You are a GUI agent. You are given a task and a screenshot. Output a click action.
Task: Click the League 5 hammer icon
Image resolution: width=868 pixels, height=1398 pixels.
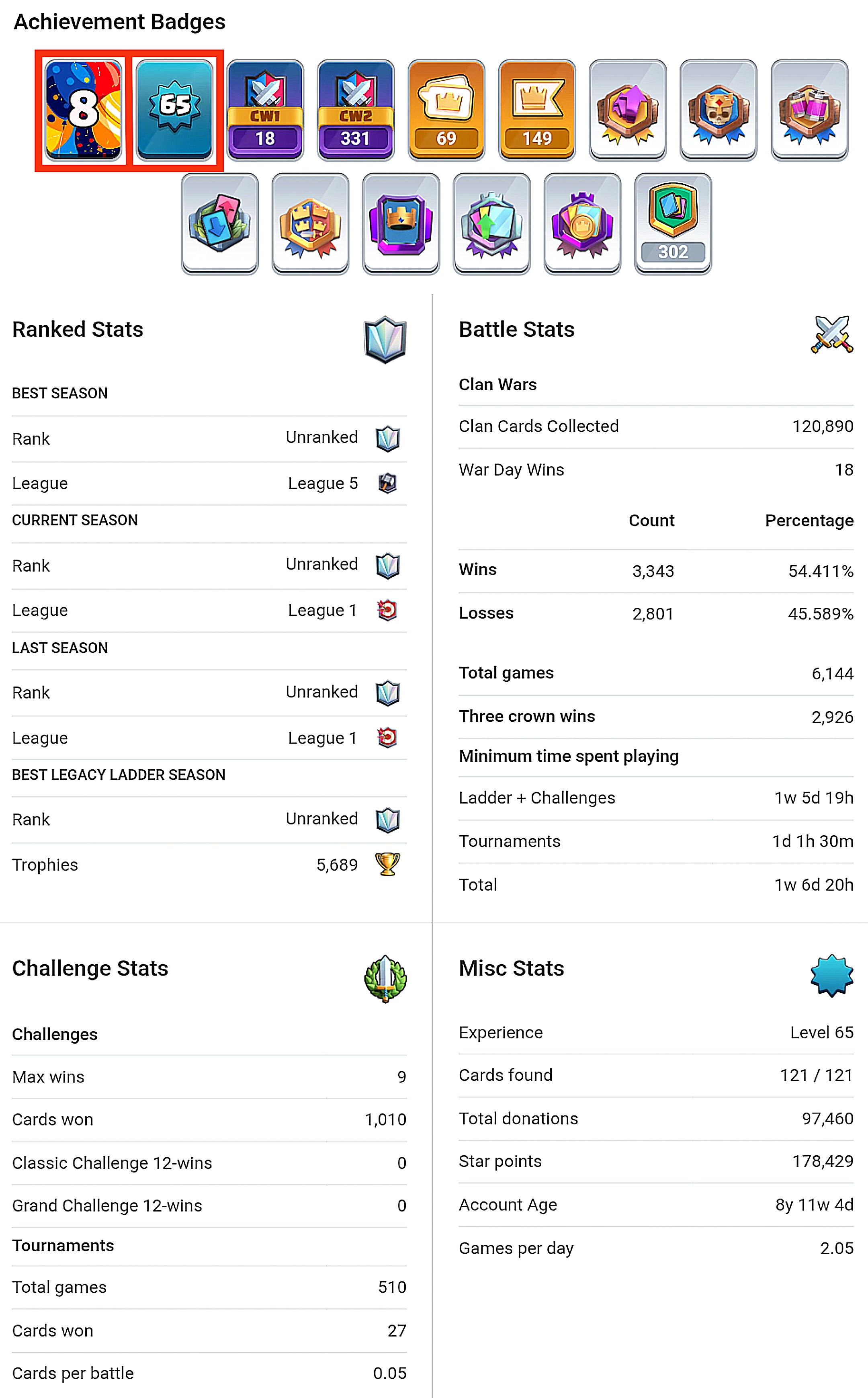click(387, 483)
